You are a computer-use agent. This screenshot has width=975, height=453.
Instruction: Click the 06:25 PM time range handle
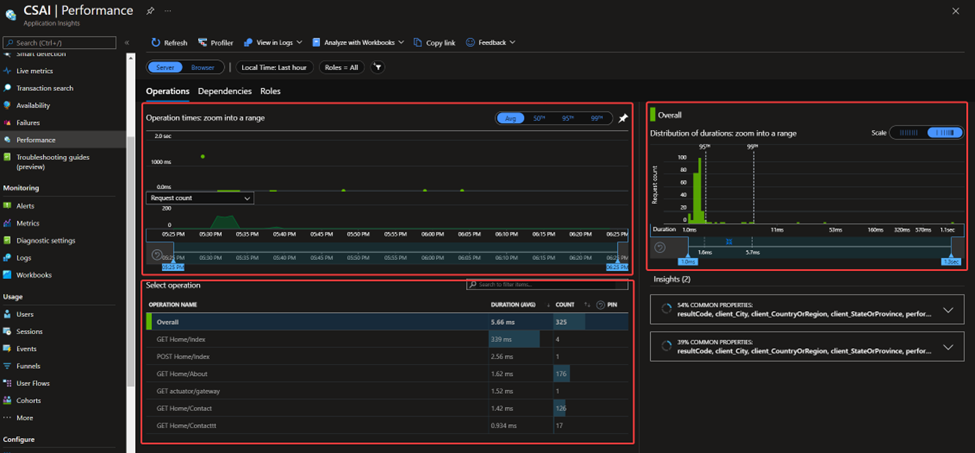point(617,267)
